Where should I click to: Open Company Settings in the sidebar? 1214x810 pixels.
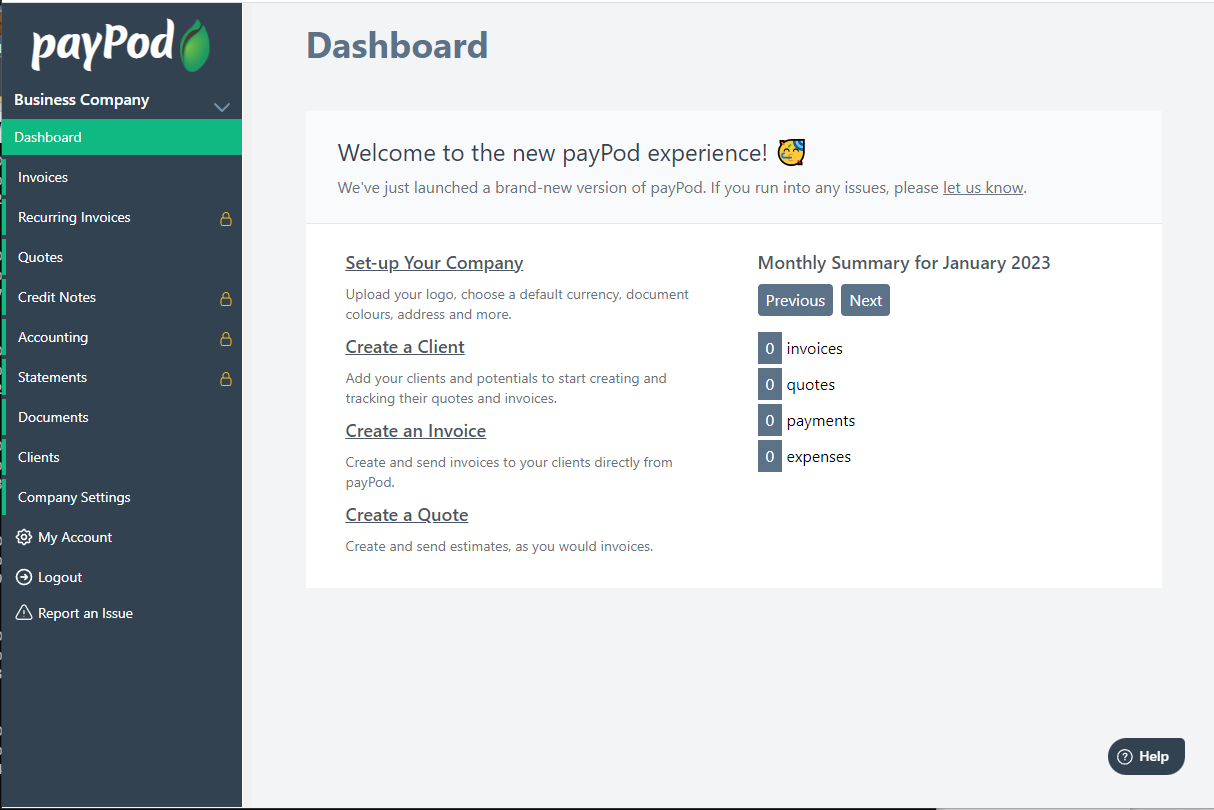tap(121, 497)
